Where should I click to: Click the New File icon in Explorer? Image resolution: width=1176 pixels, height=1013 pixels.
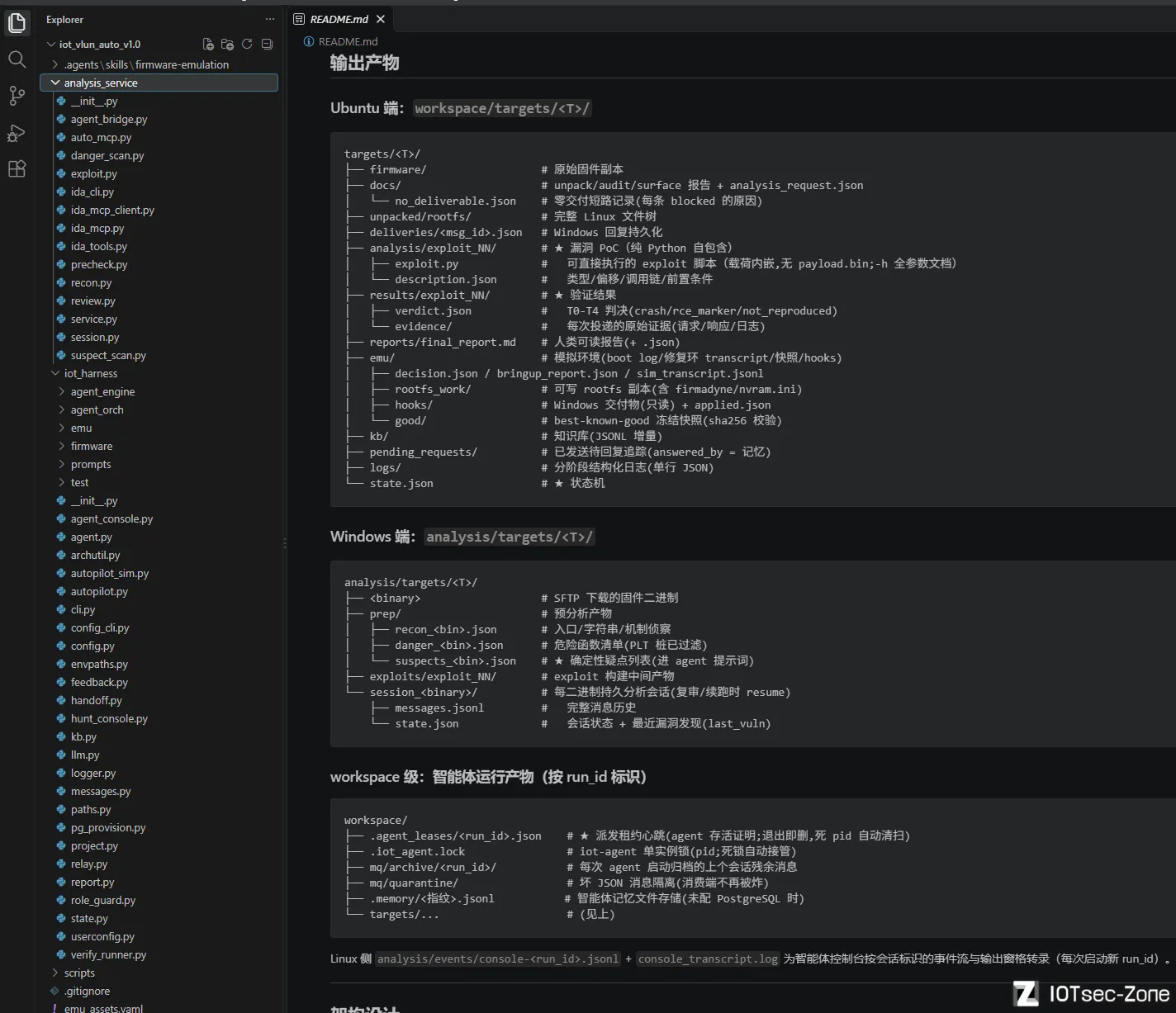click(208, 45)
